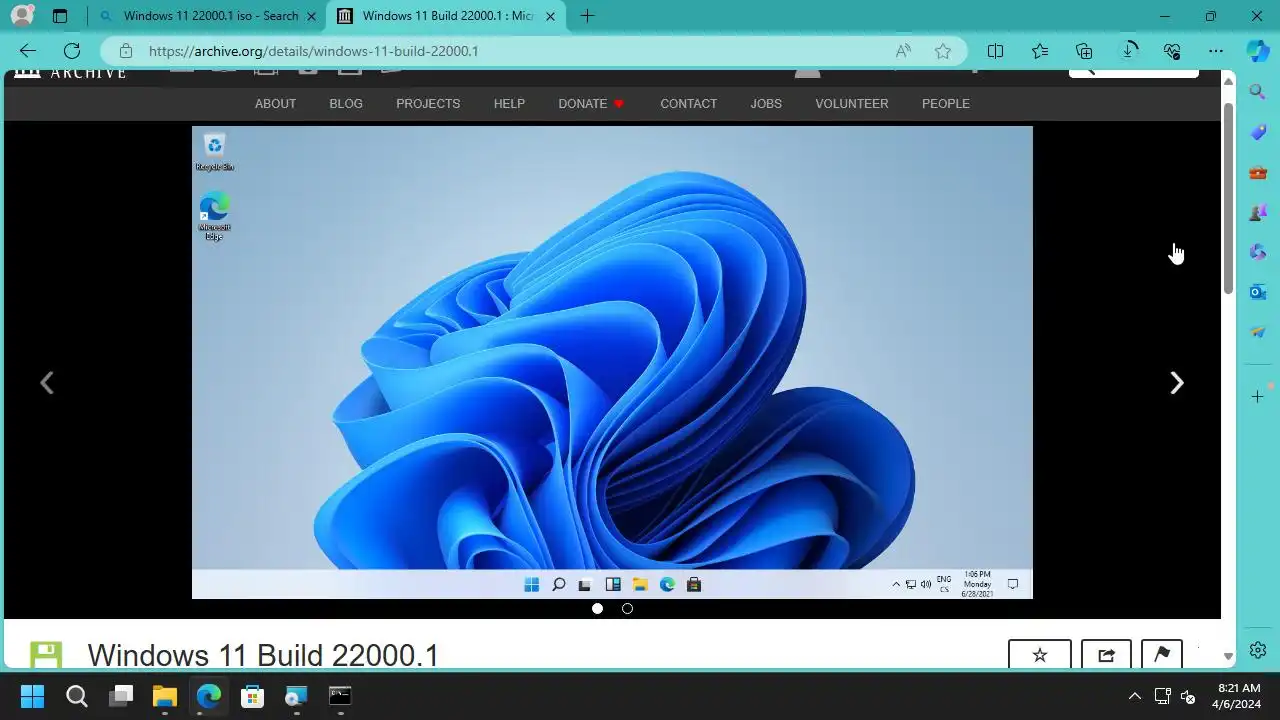This screenshot has height=720, width=1280.
Task: Open the sidebar Search tool
Action: coord(1258,92)
